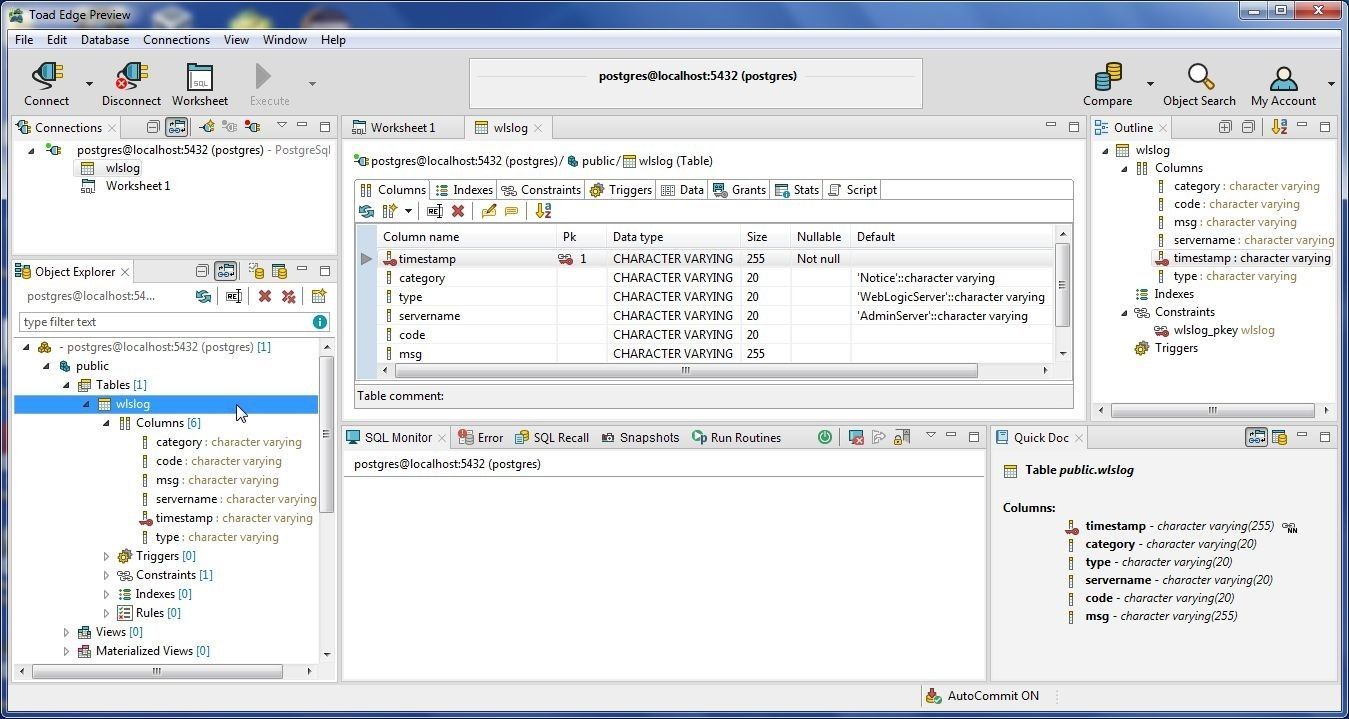Click the single red X drop icon in Object Explorer
The height and width of the screenshot is (719, 1349).
coord(265,296)
